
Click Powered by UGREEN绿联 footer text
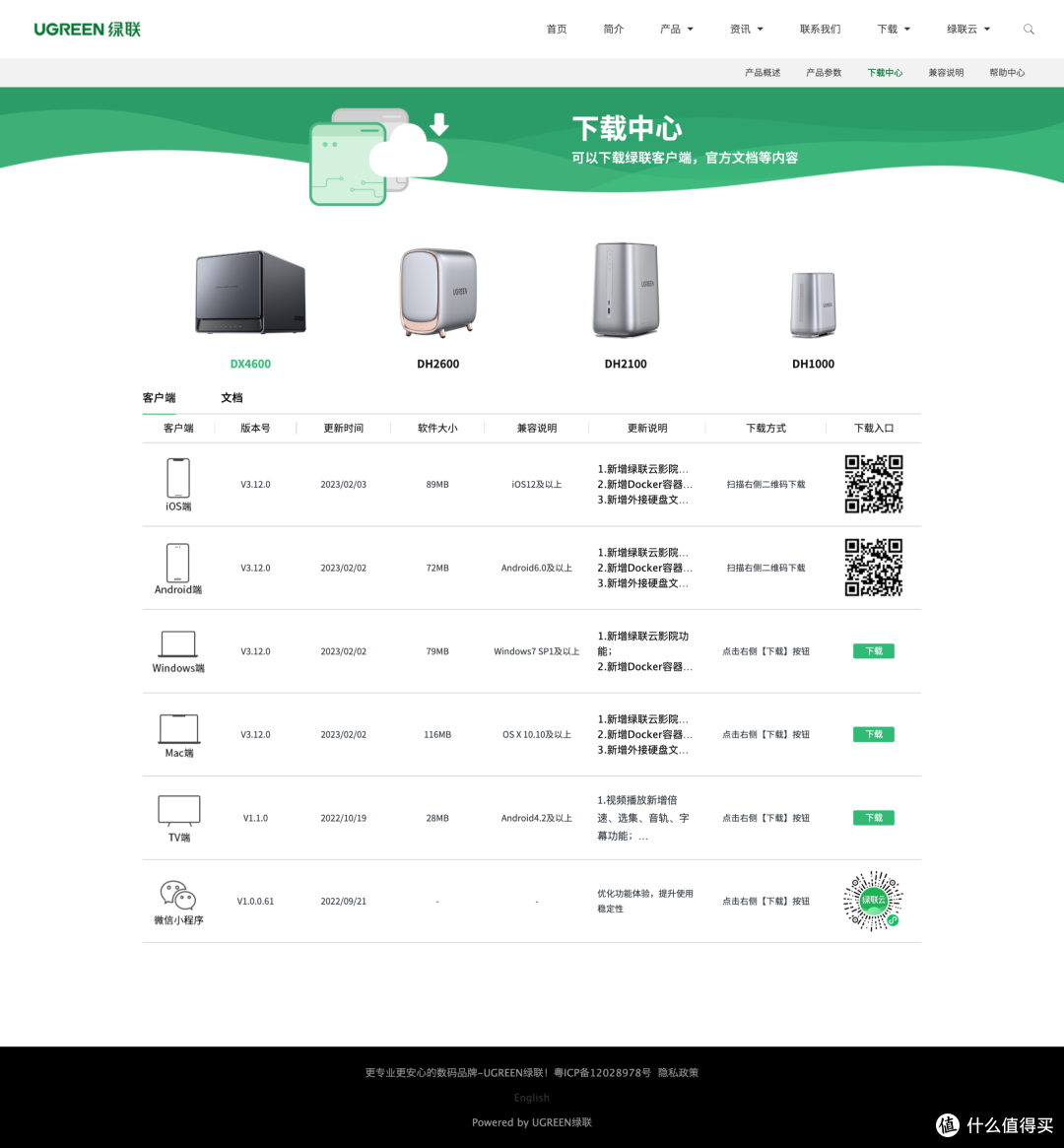[531, 1122]
